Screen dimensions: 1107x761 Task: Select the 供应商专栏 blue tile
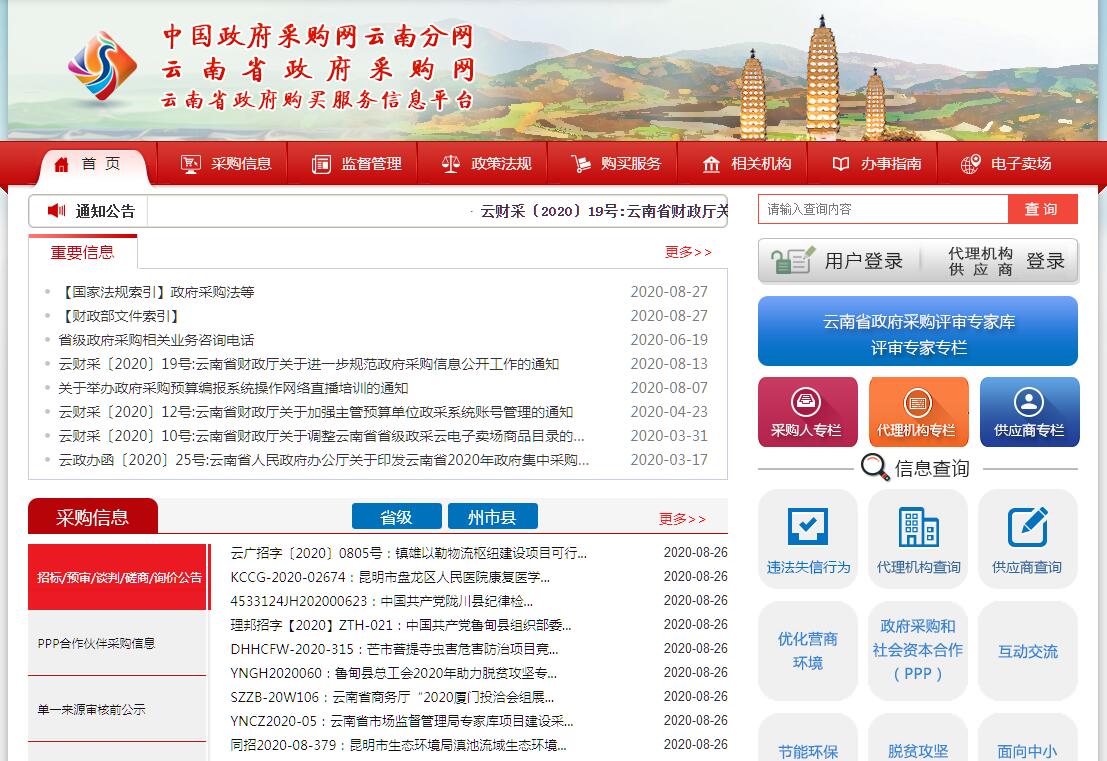1029,411
